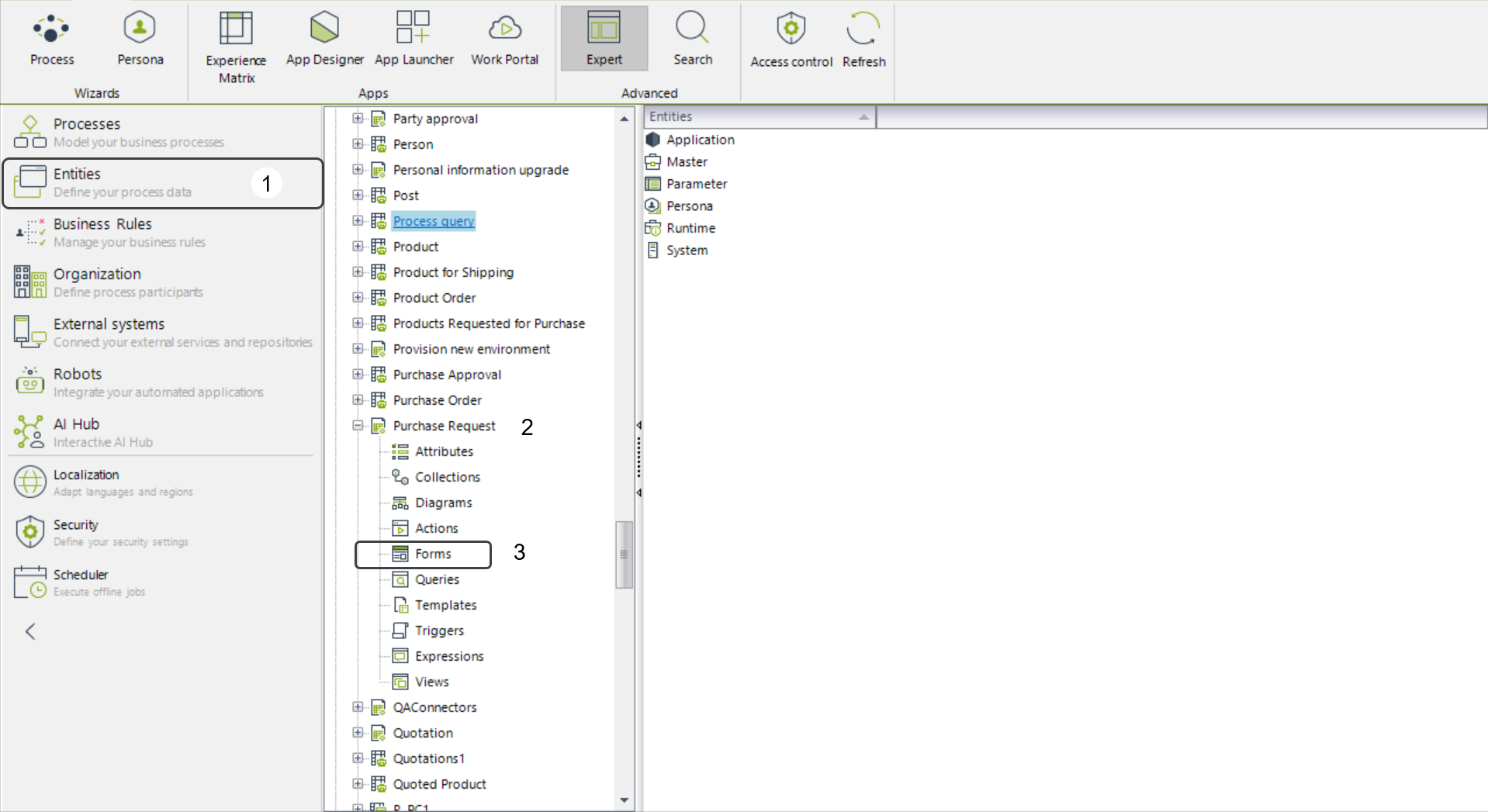Sort by the Entities column header
Screen dimensions: 1488x812
pos(758,116)
